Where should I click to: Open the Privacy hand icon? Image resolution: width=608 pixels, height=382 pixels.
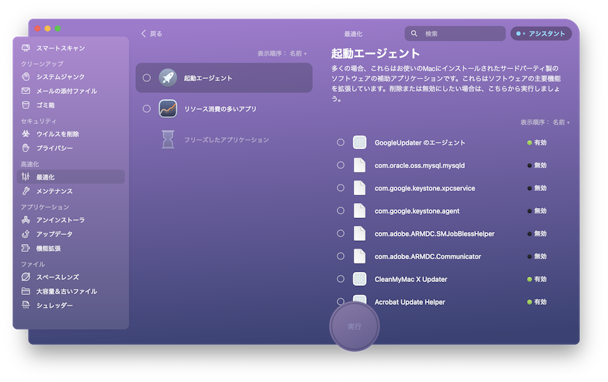point(26,148)
